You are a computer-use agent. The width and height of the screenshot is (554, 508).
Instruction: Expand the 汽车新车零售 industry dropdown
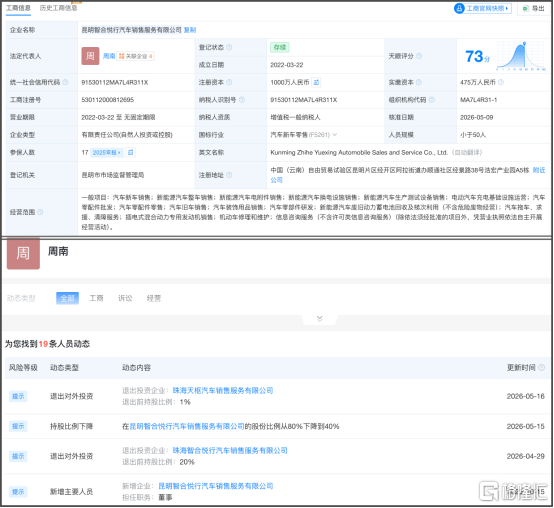click(335, 135)
